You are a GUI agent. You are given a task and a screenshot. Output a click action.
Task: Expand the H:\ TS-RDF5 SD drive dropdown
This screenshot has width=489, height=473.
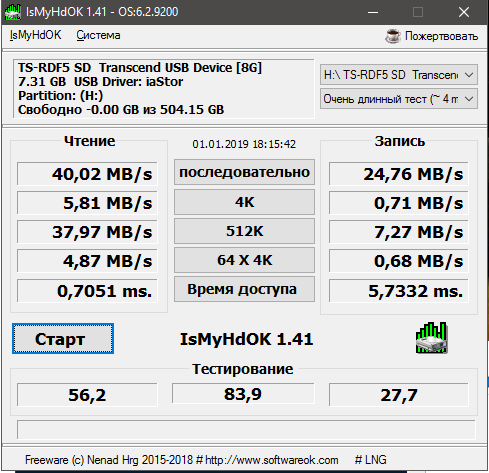click(399, 75)
